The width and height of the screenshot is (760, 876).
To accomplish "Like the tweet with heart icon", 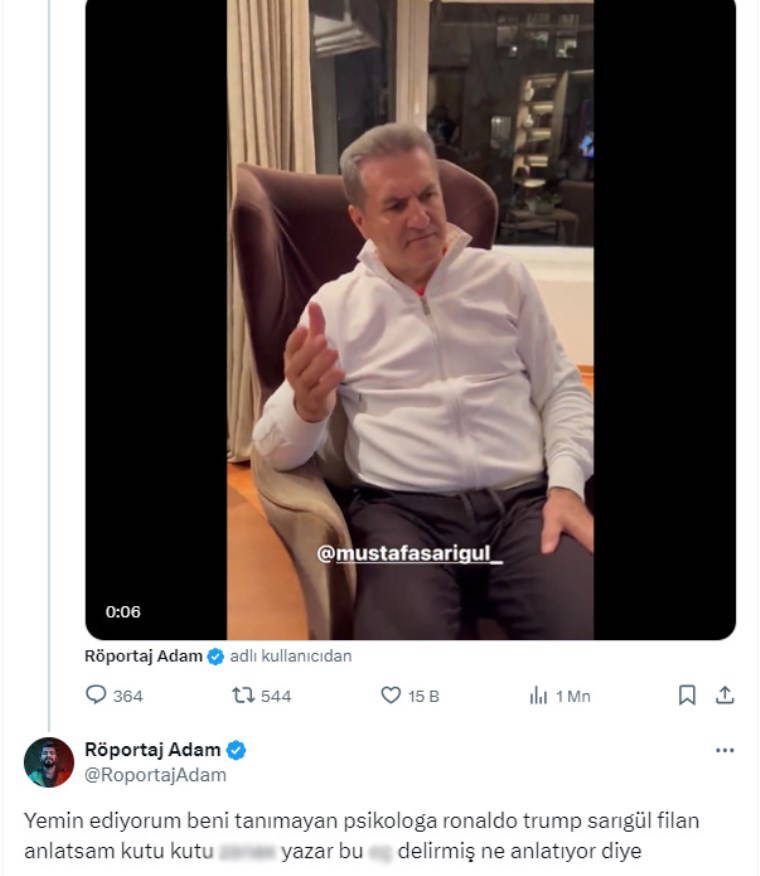I will point(391,695).
